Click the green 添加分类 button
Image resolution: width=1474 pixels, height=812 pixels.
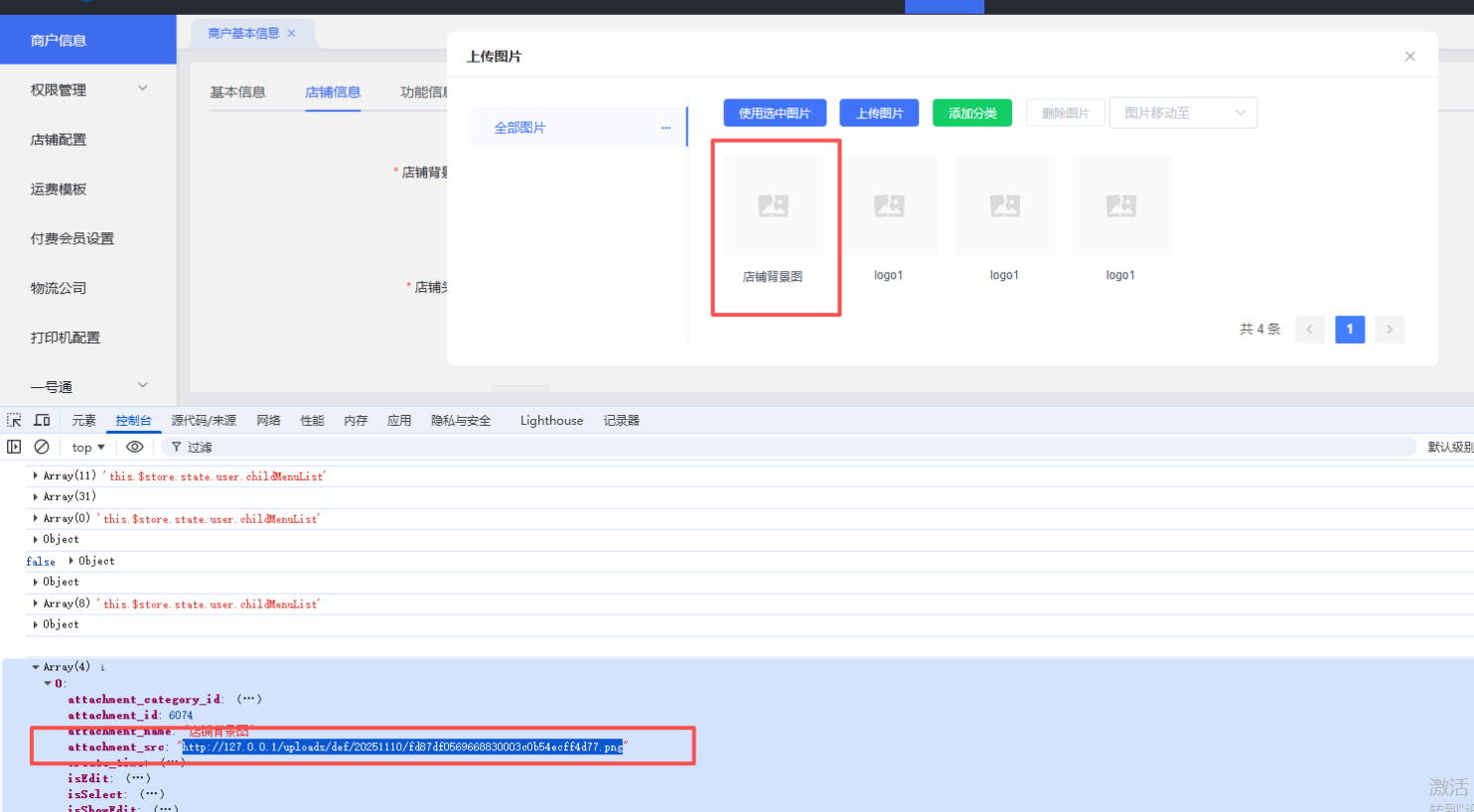coord(971,113)
